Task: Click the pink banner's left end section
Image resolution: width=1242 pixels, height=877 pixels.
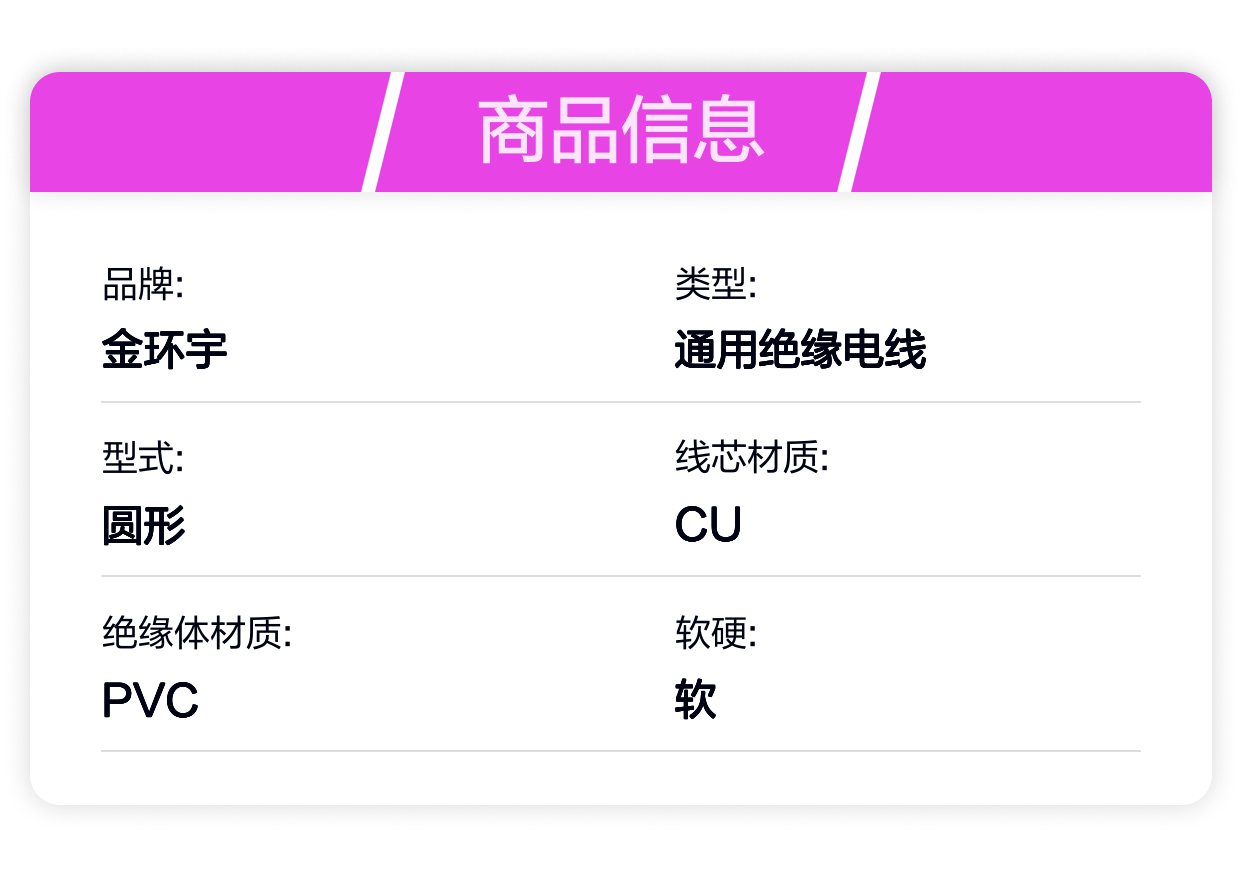Action: coord(200,131)
